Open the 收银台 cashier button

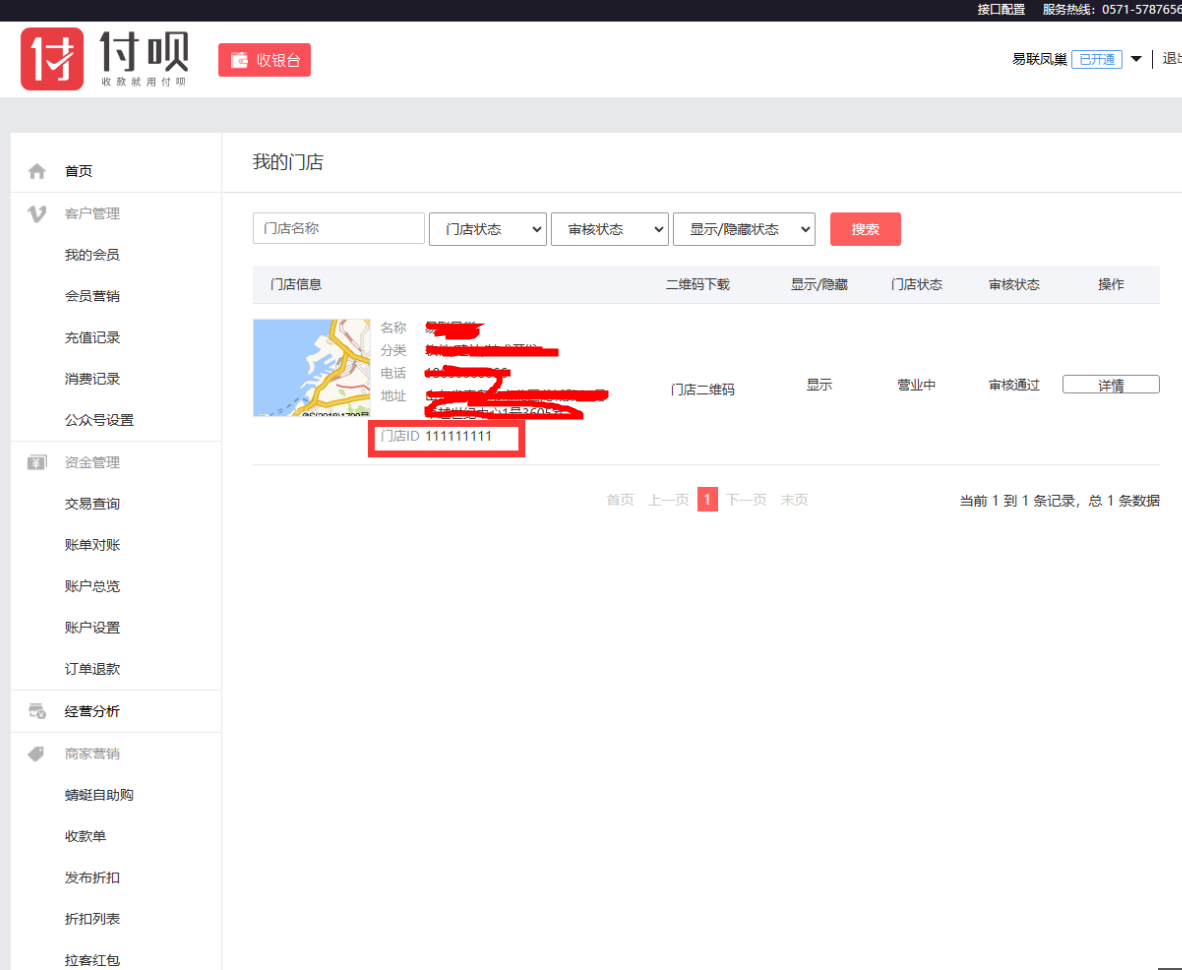(265, 60)
